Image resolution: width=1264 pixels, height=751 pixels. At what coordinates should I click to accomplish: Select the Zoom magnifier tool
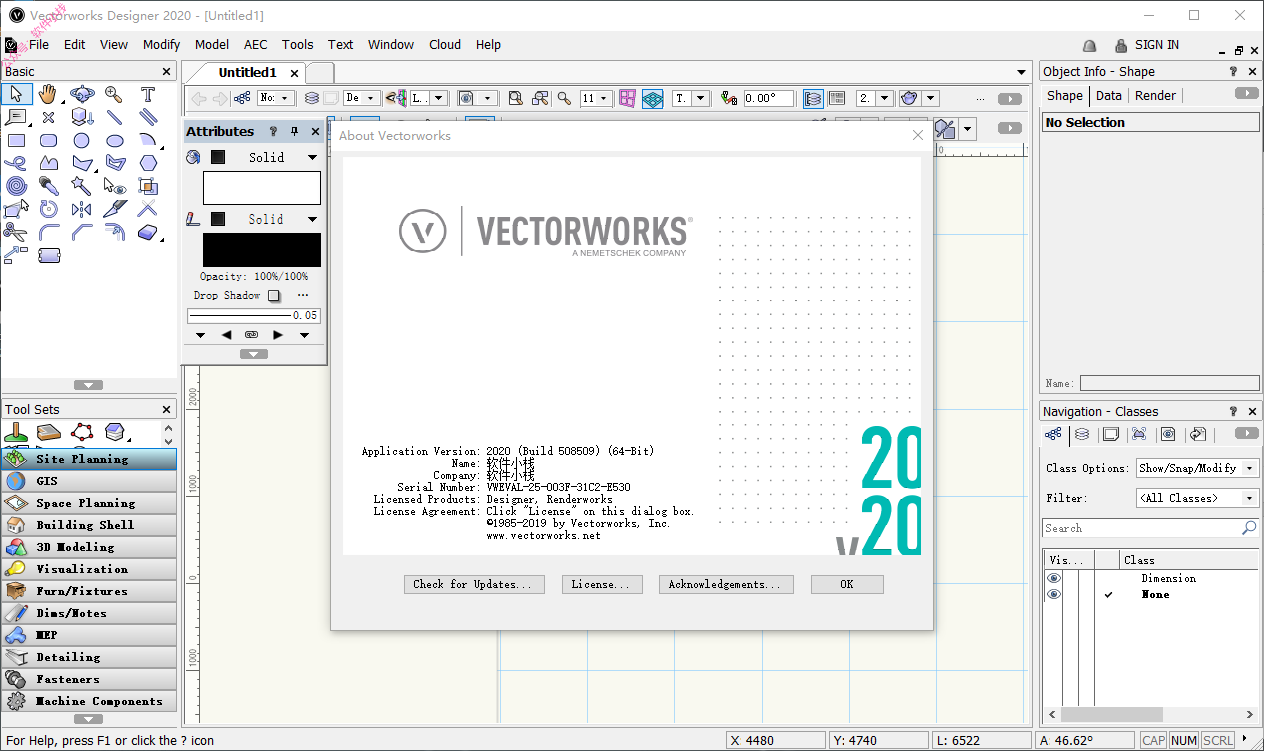point(114,95)
